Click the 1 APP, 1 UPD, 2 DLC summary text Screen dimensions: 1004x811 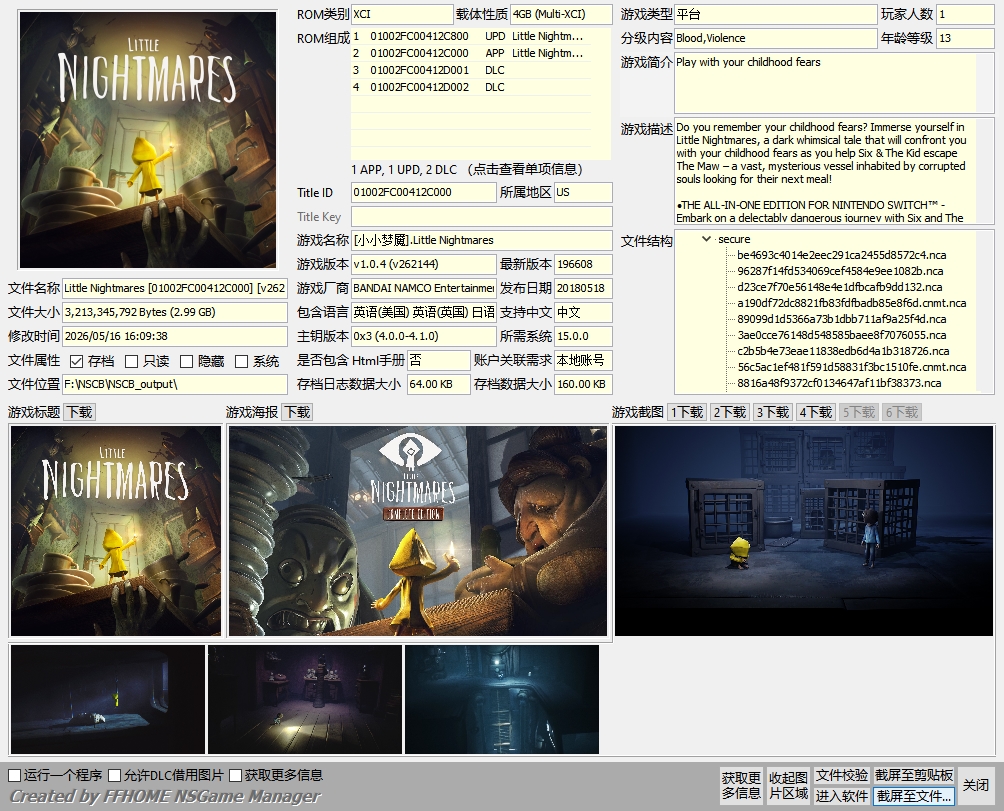[467, 170]
